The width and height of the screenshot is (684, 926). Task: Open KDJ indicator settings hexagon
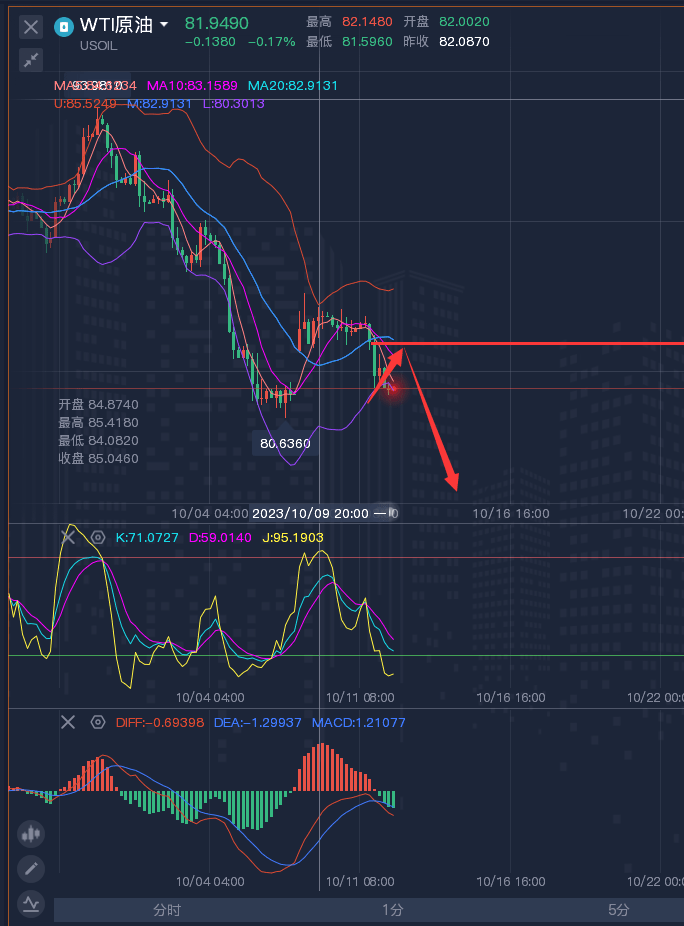pos(98,537)
